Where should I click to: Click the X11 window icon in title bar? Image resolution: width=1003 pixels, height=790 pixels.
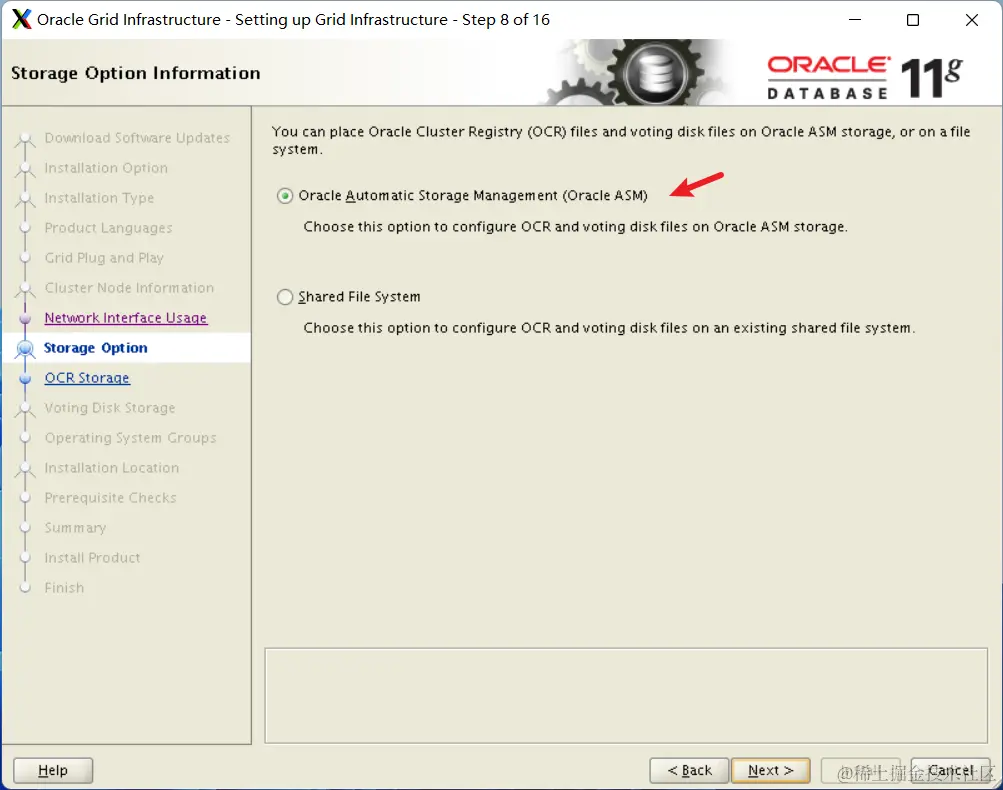21,19
